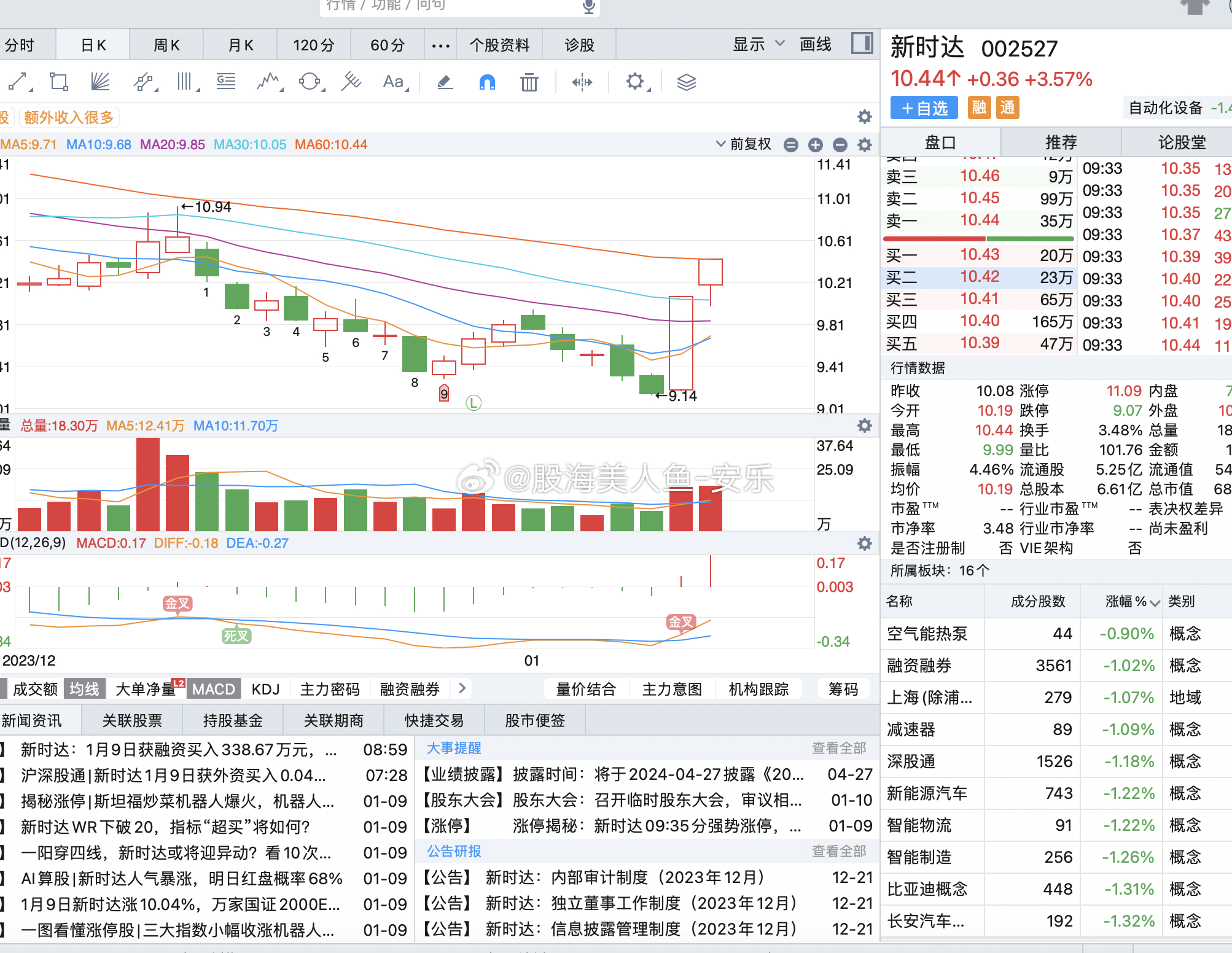Open volume panel settings gear
This screenshot has height=953, width=1232.
point(865,426)
